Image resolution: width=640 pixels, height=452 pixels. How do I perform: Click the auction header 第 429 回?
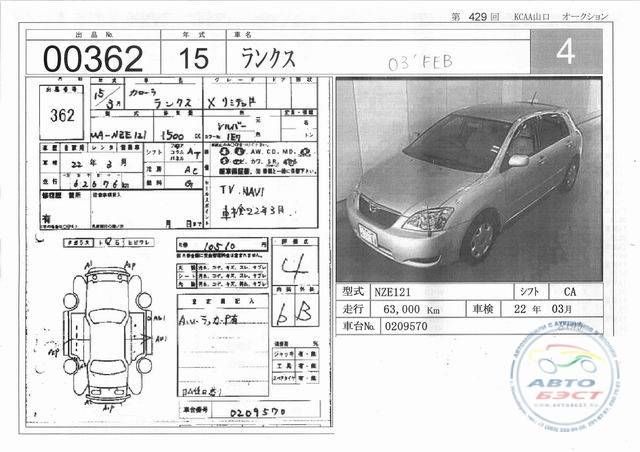(475, 17)
